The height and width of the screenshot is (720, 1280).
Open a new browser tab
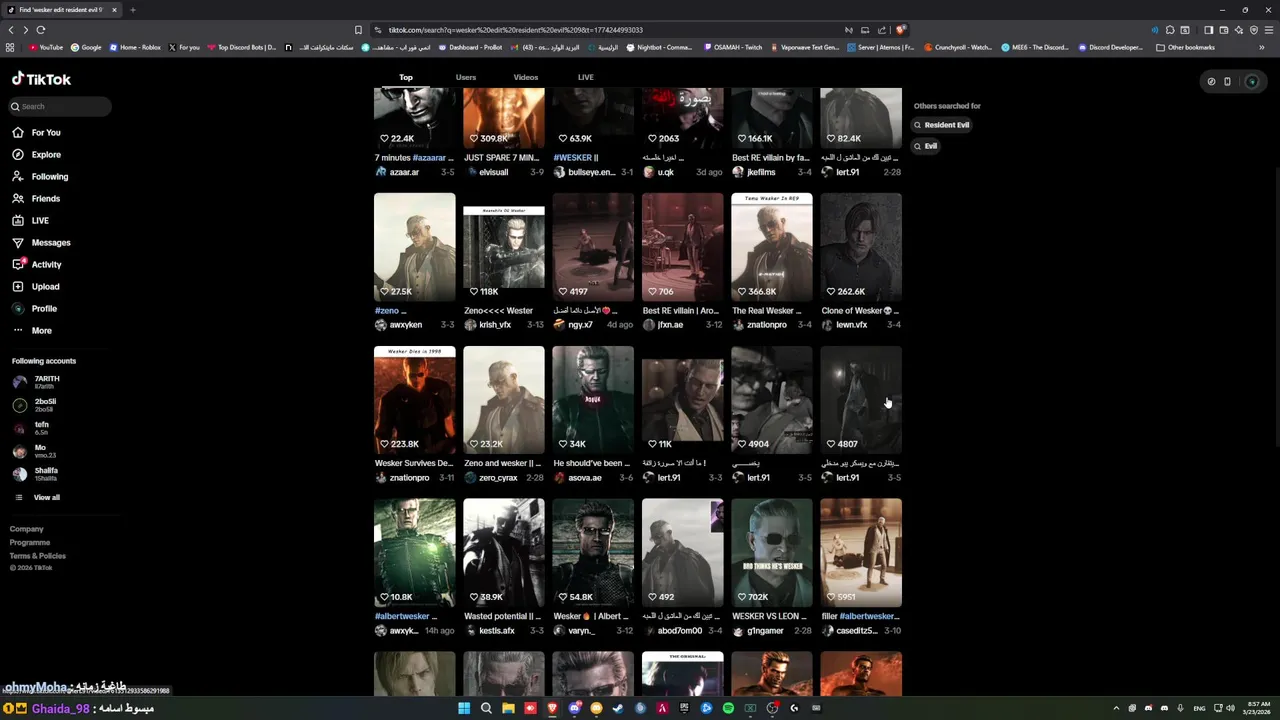click(x=132, y=10)
